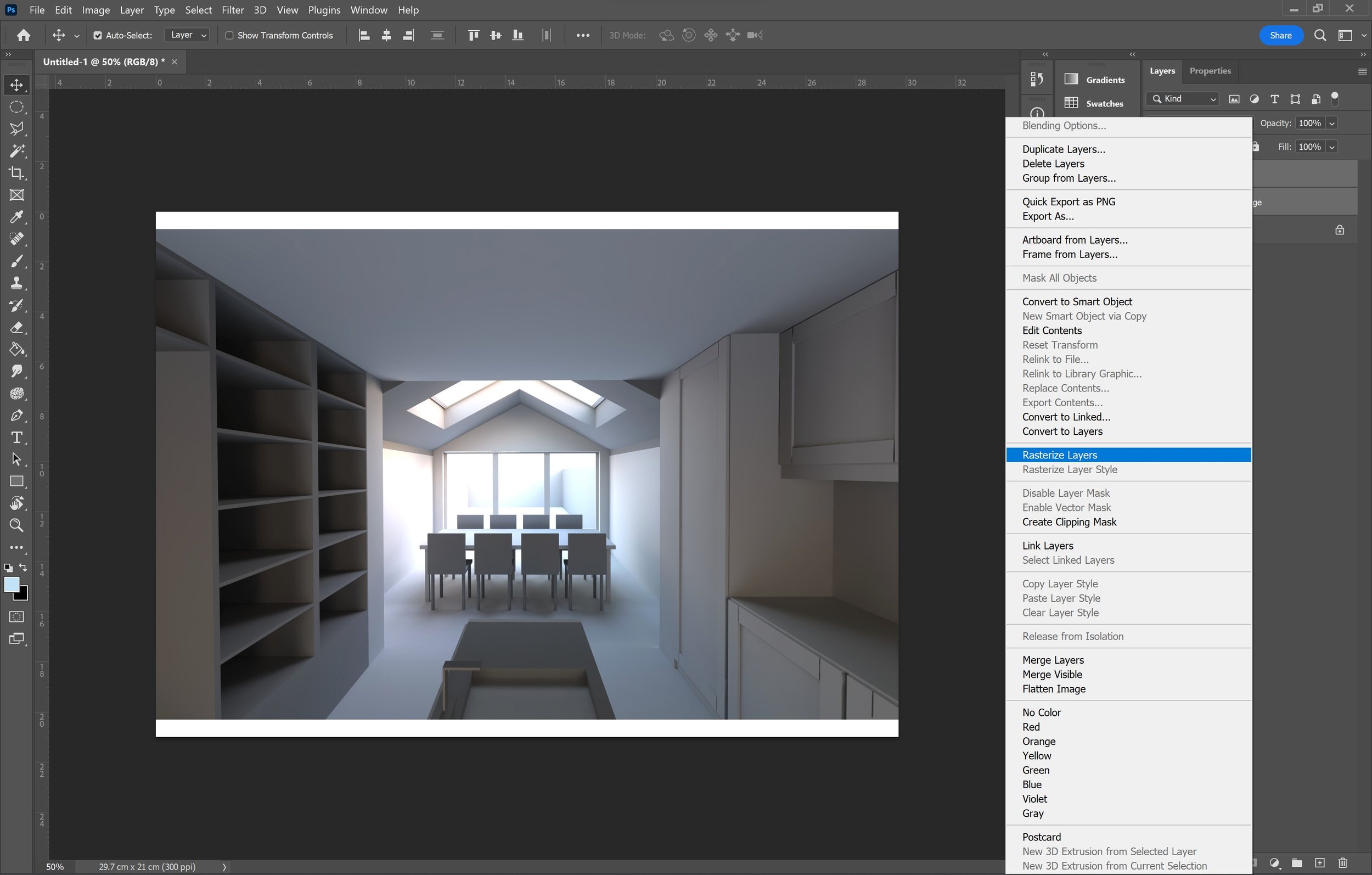Image resolution: width=1372 pixels, height=875 pixels.
Task: Select the Eyedropper tool
Action: pos(16,217)
